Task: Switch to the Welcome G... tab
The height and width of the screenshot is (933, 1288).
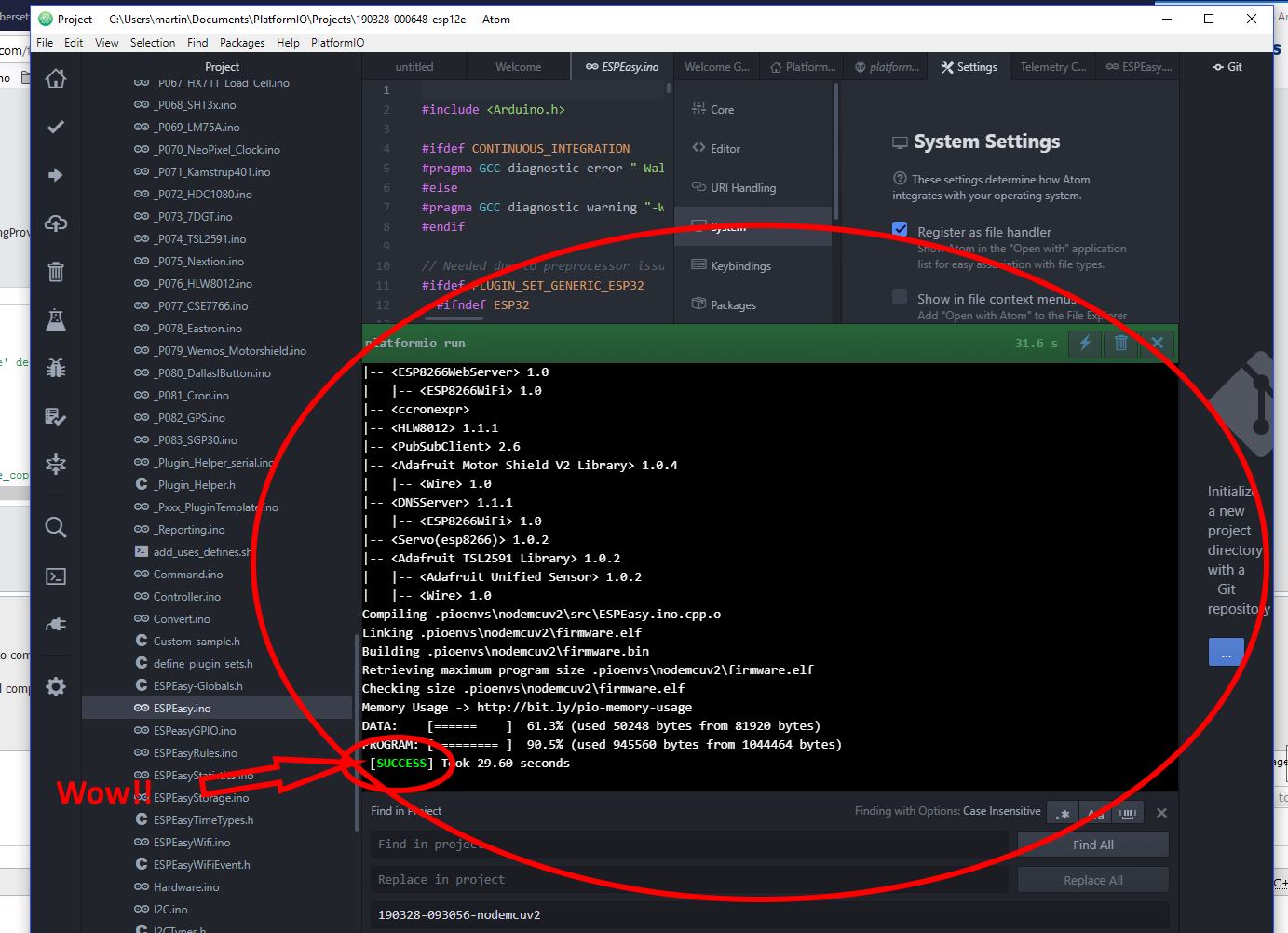Action: pyautogui.click(x=716, y=67)
